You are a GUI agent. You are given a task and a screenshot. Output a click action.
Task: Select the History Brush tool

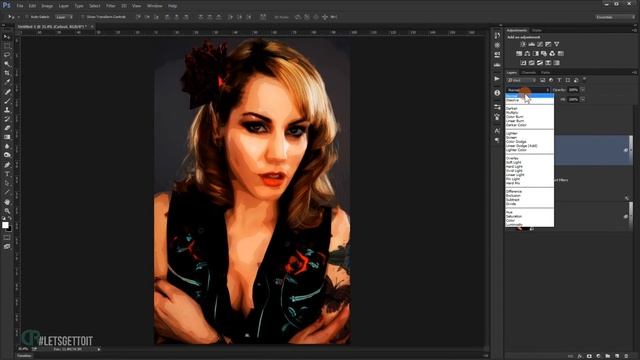click(7, 119)
